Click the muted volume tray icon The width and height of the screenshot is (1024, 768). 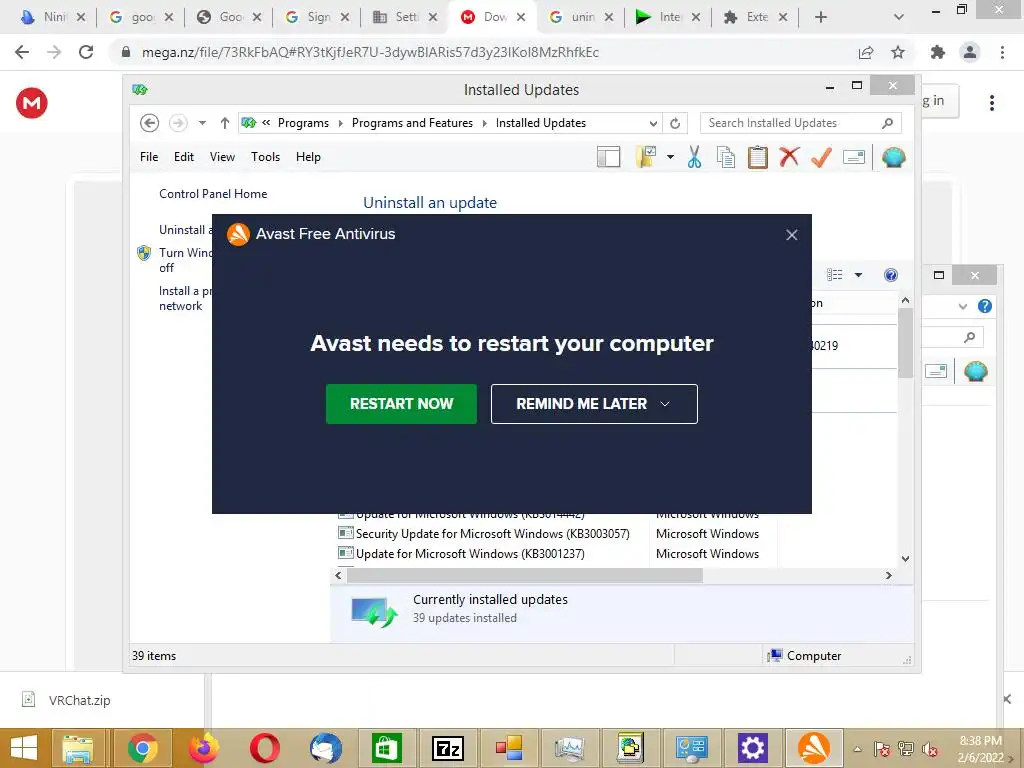pyautogui.click(x=930, y=749)
